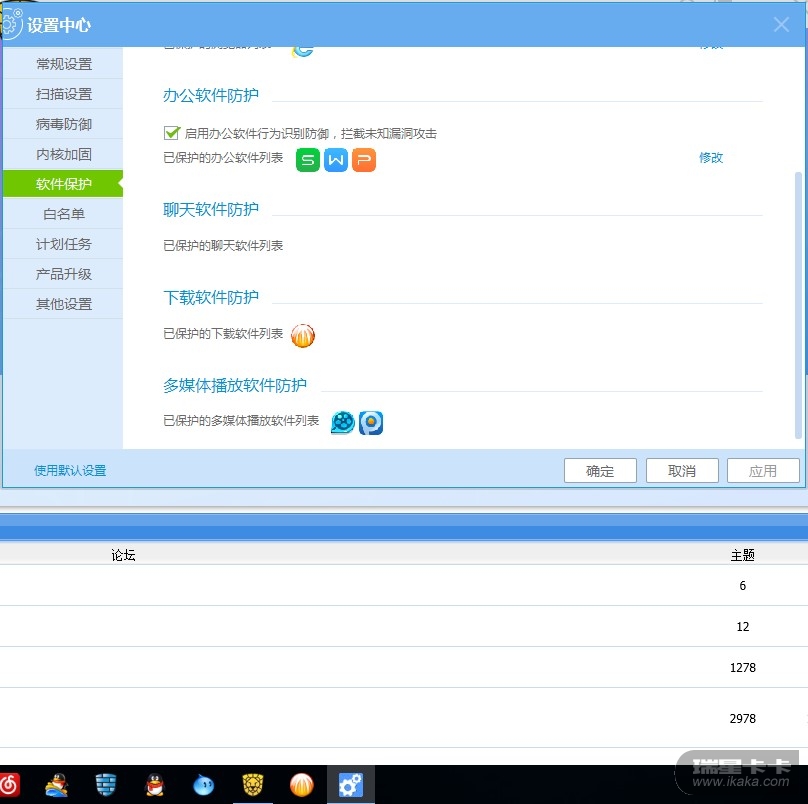Click the green WPS Spreadsheets icon
Image resolution: width=808 pixels, height=804 pixels.
click(308, 160)
